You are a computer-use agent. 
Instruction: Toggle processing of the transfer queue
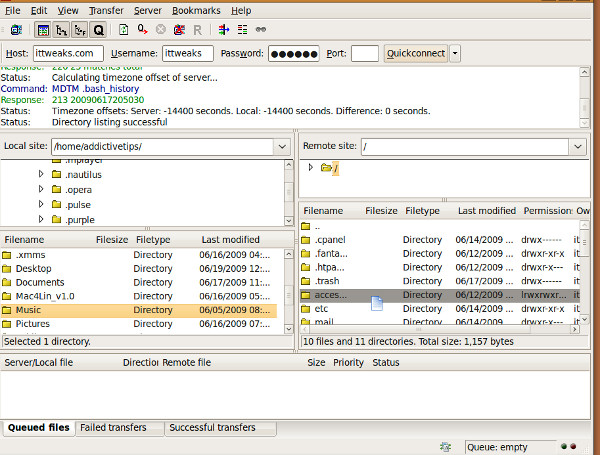pos(142,29)
